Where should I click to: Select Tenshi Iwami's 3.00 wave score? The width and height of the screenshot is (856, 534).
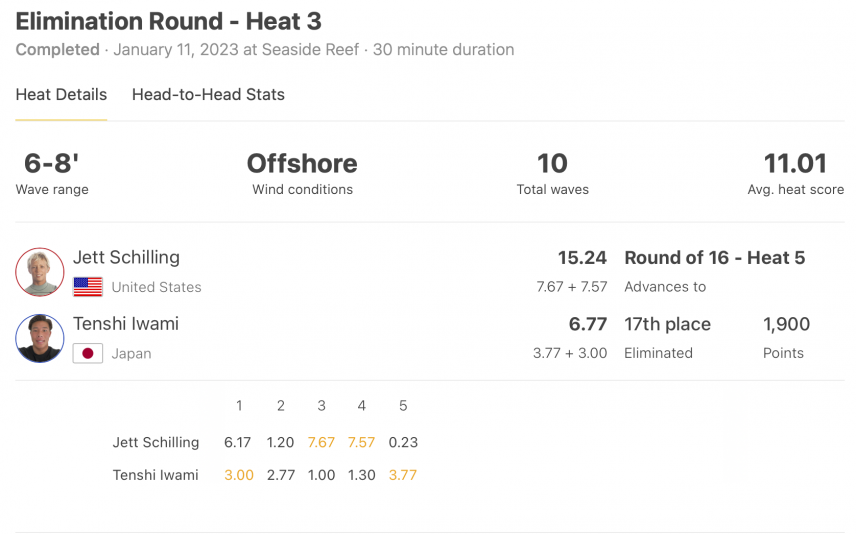(239, 475)
